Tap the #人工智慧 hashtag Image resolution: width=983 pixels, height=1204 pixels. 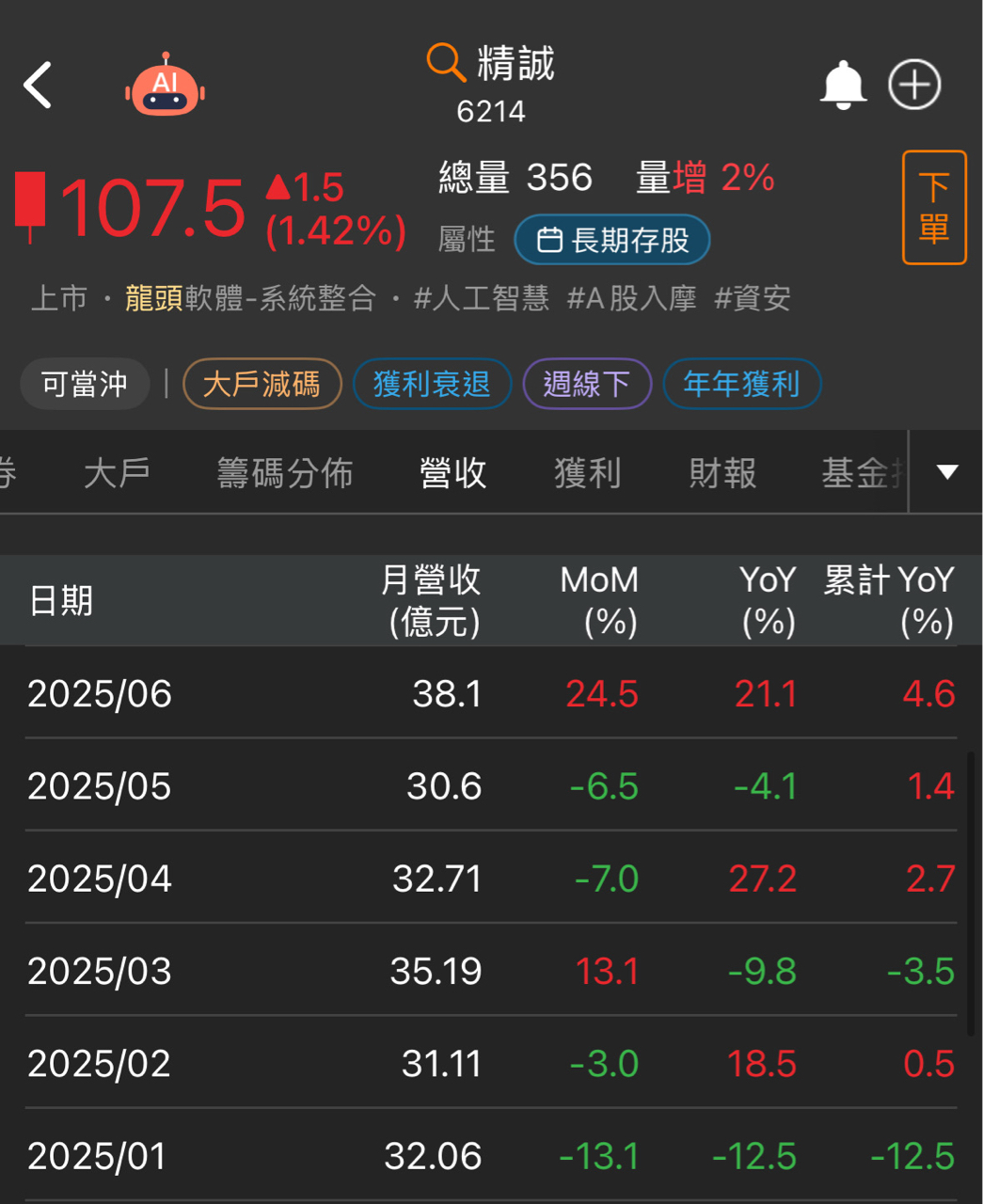click(481, 298)
